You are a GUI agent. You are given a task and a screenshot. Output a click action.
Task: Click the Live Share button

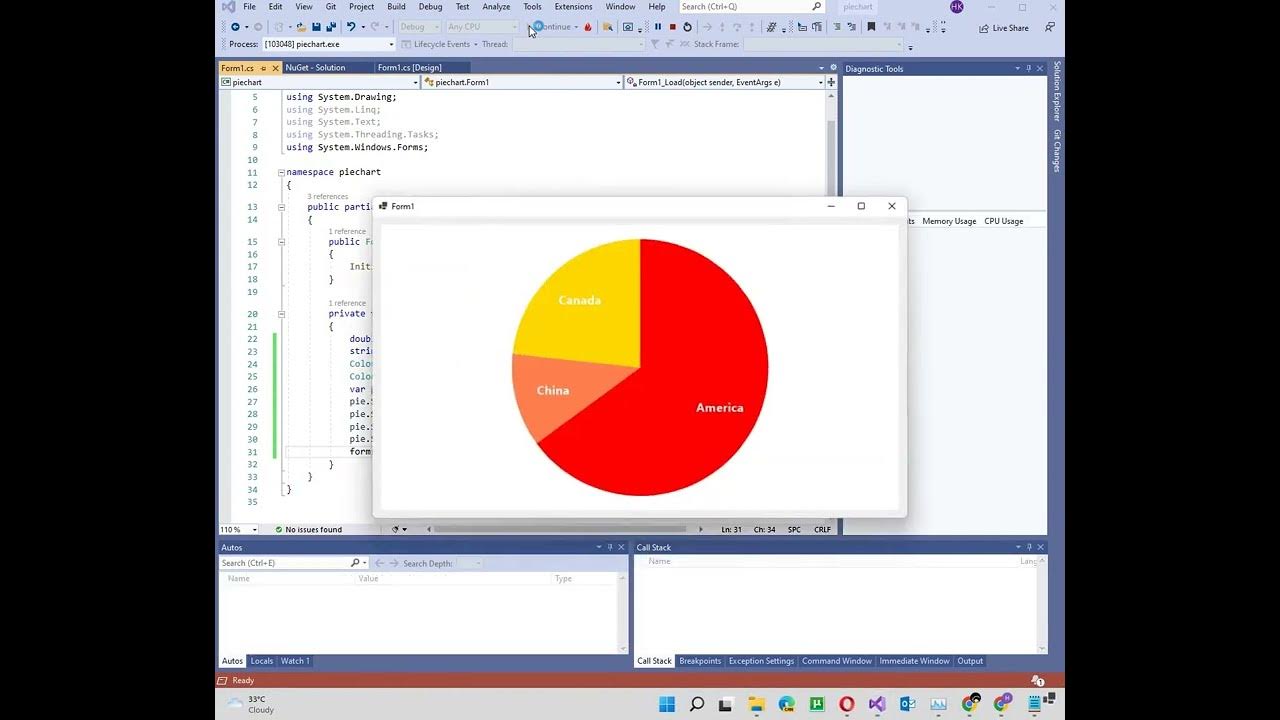point(1004,28)
